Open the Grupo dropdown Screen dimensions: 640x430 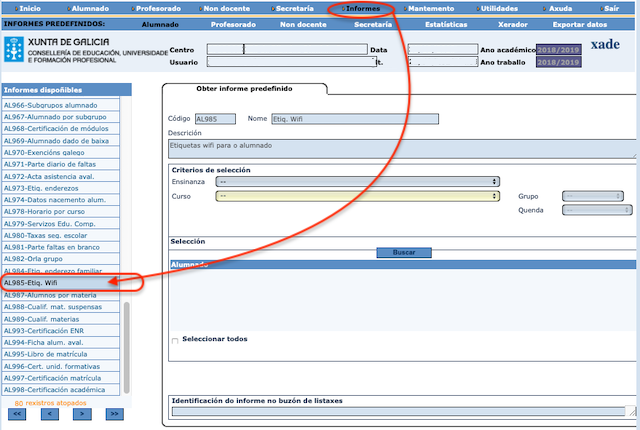point(593,196)
